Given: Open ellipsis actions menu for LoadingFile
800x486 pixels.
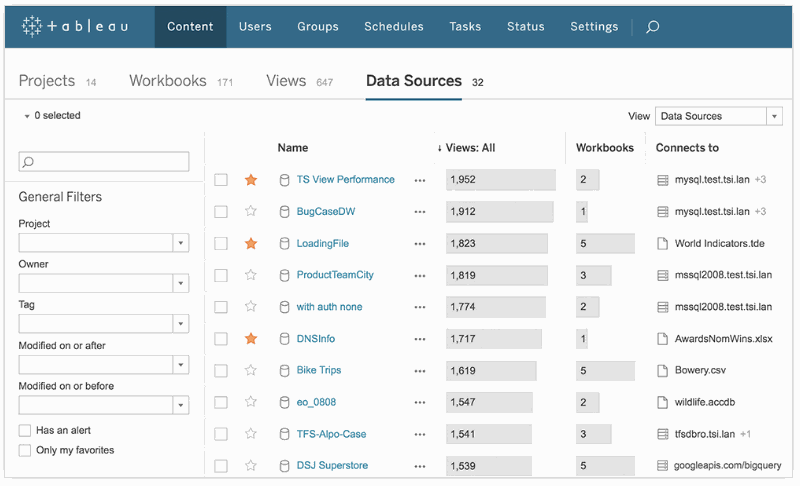Looking at the screenshot, I should [x=420, y=244].
